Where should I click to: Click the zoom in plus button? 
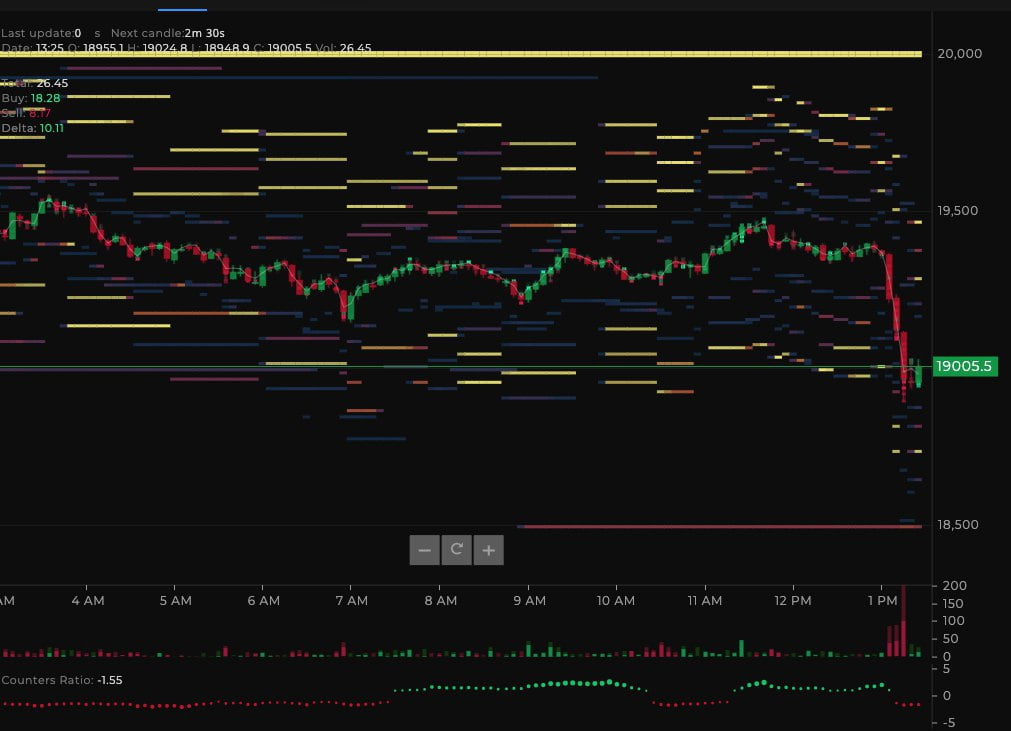[488, 550]
